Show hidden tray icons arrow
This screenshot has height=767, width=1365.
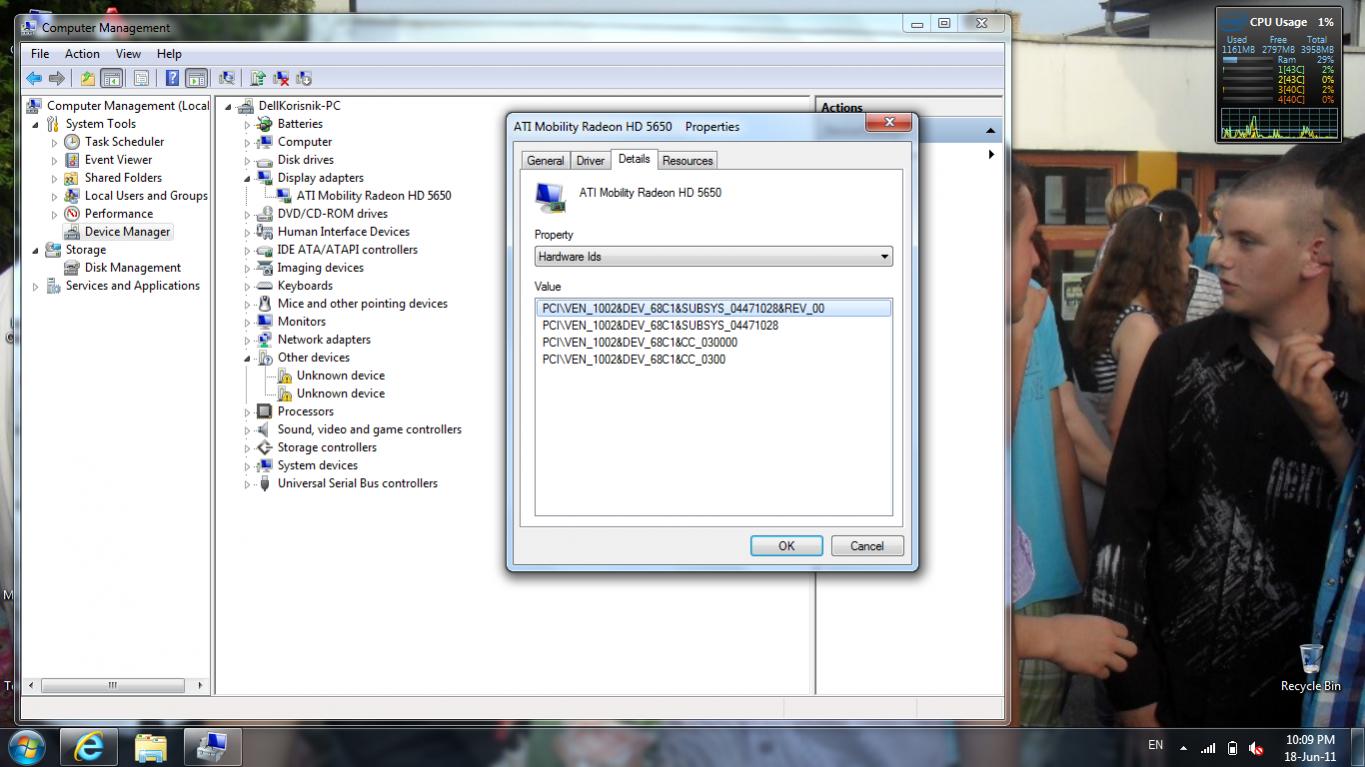[1183, 748]
